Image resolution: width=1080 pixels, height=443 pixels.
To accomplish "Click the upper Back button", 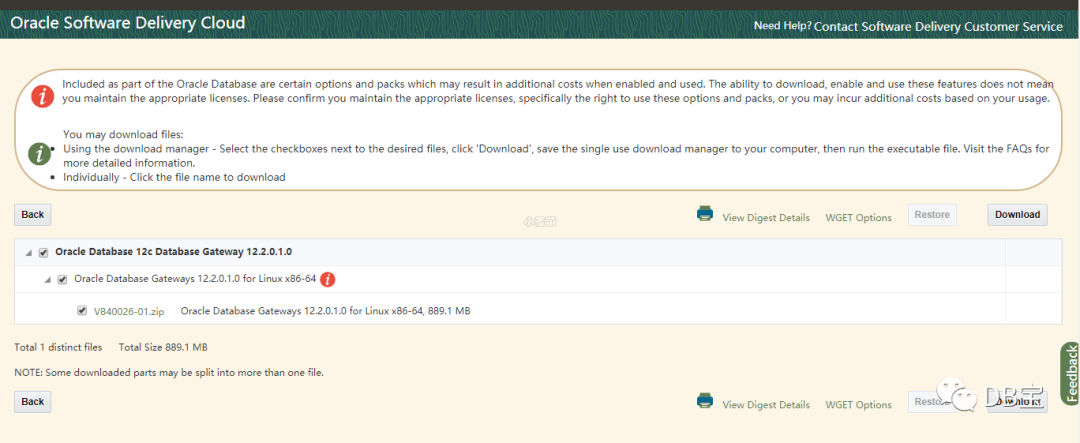I will tap(32, 214).
